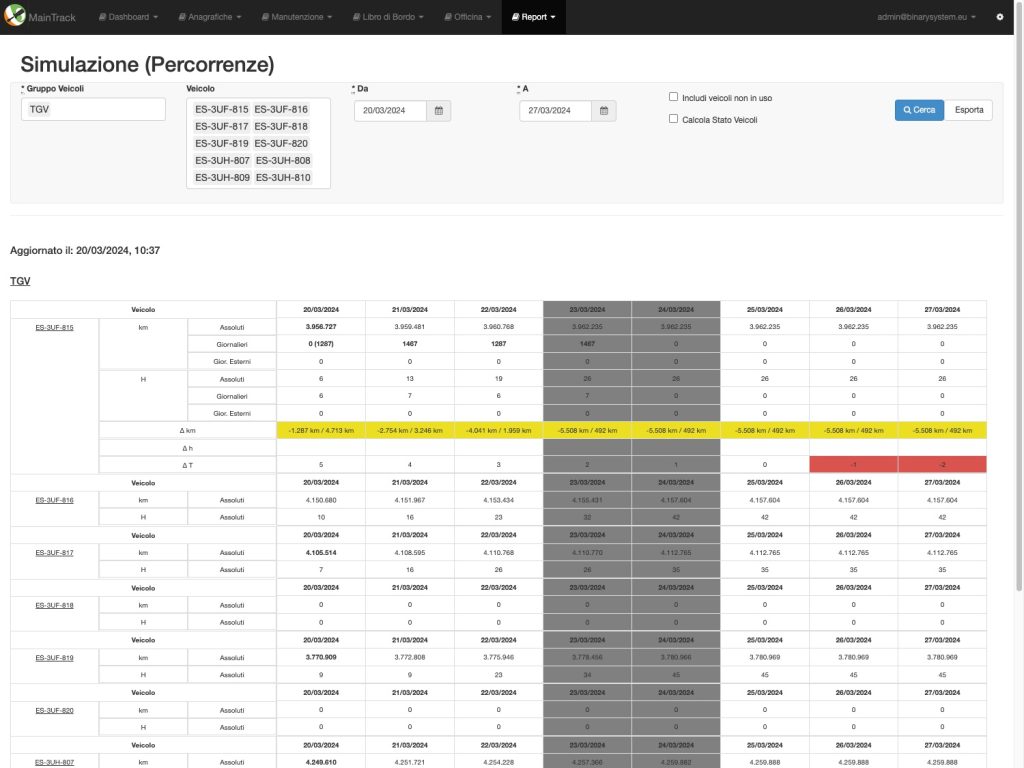Enable Includi veicoli non in uso
The height and width of the screenshot is (768, 1024).
pyautogui.click(x=674, y=97)
